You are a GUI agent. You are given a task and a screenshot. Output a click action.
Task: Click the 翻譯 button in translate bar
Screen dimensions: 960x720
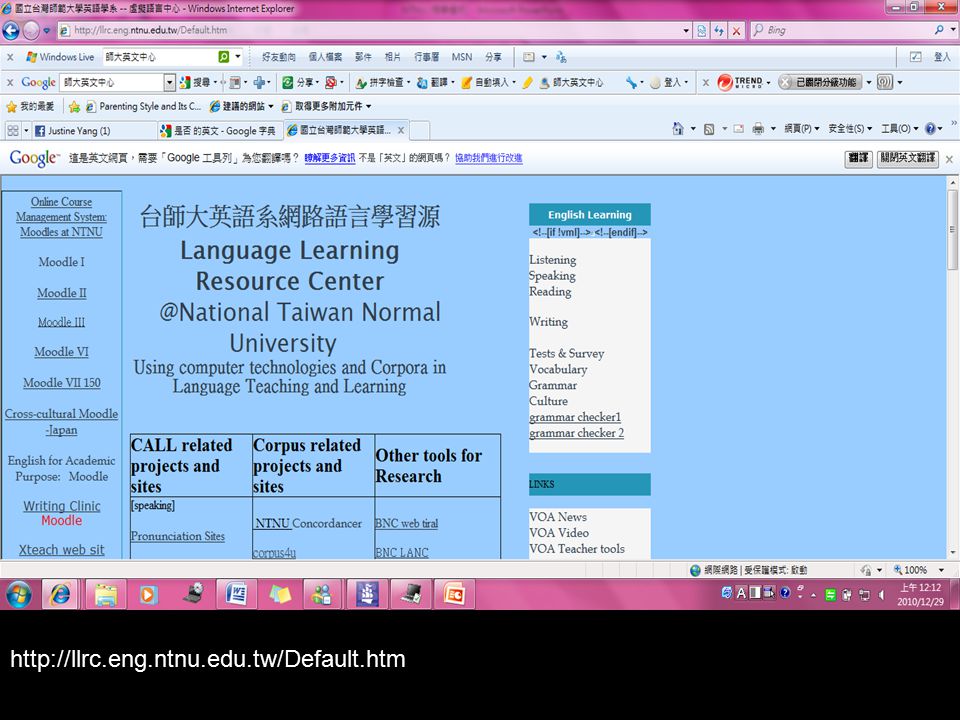858,158
